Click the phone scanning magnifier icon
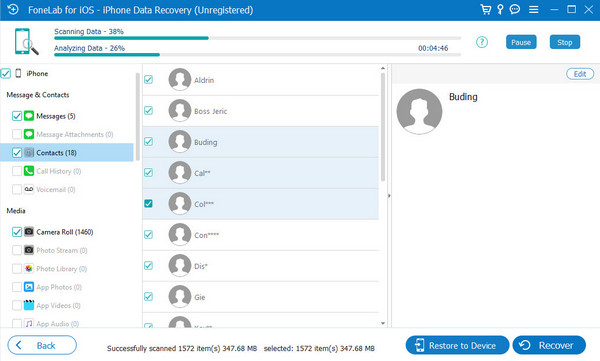Viewport: 600px width, 361px height. [x=26, y=42]
